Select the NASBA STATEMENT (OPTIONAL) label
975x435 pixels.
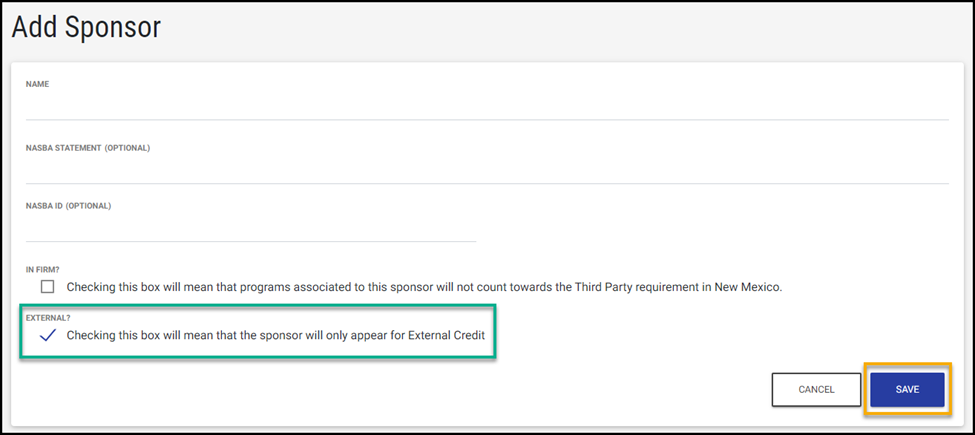coord(88,148)
